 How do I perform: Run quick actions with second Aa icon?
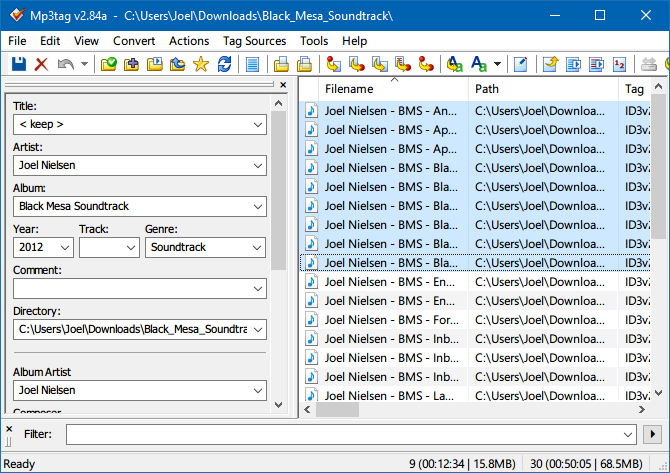coord(479,64)
